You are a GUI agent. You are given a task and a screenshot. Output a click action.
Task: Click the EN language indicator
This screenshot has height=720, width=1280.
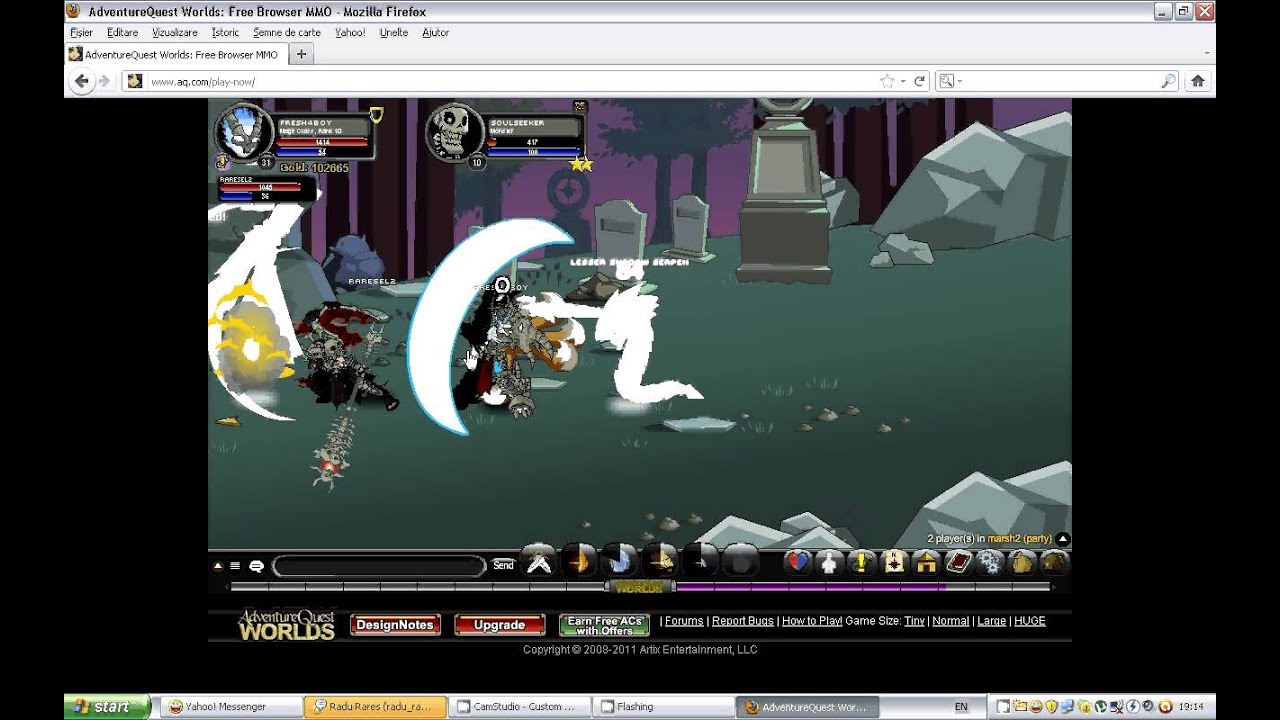(961, 706)
